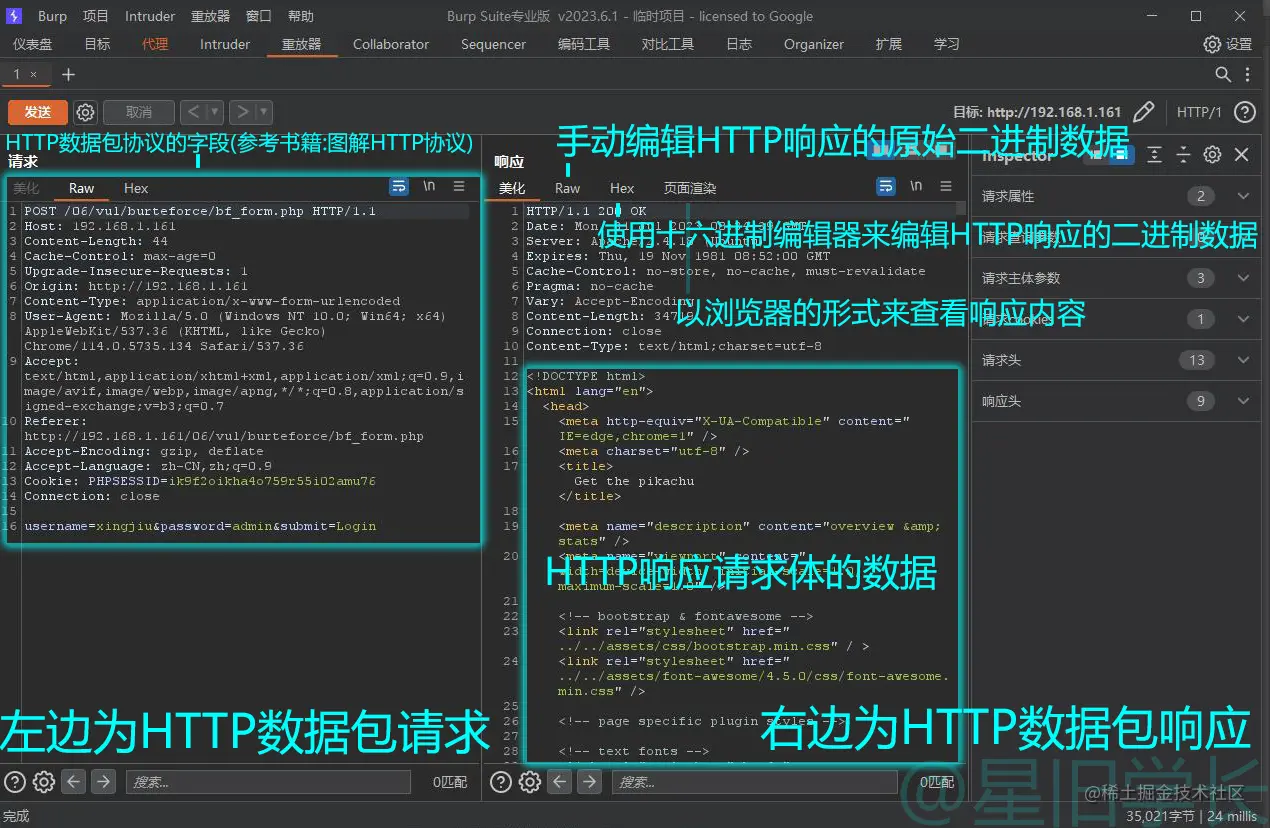
Task: Close Repeater tab 1
Action: [33, 75]
